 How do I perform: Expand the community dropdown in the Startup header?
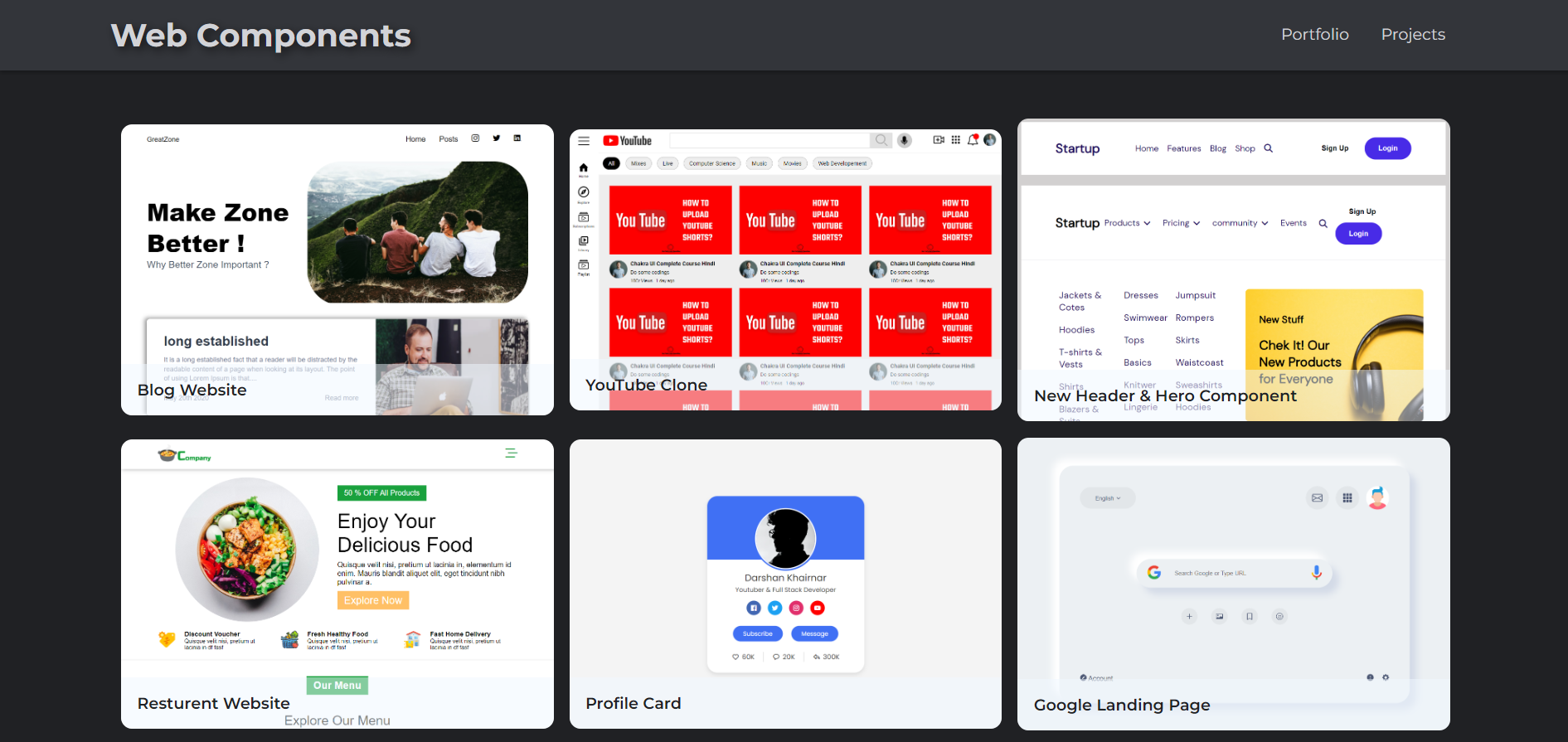point(1240,223)
